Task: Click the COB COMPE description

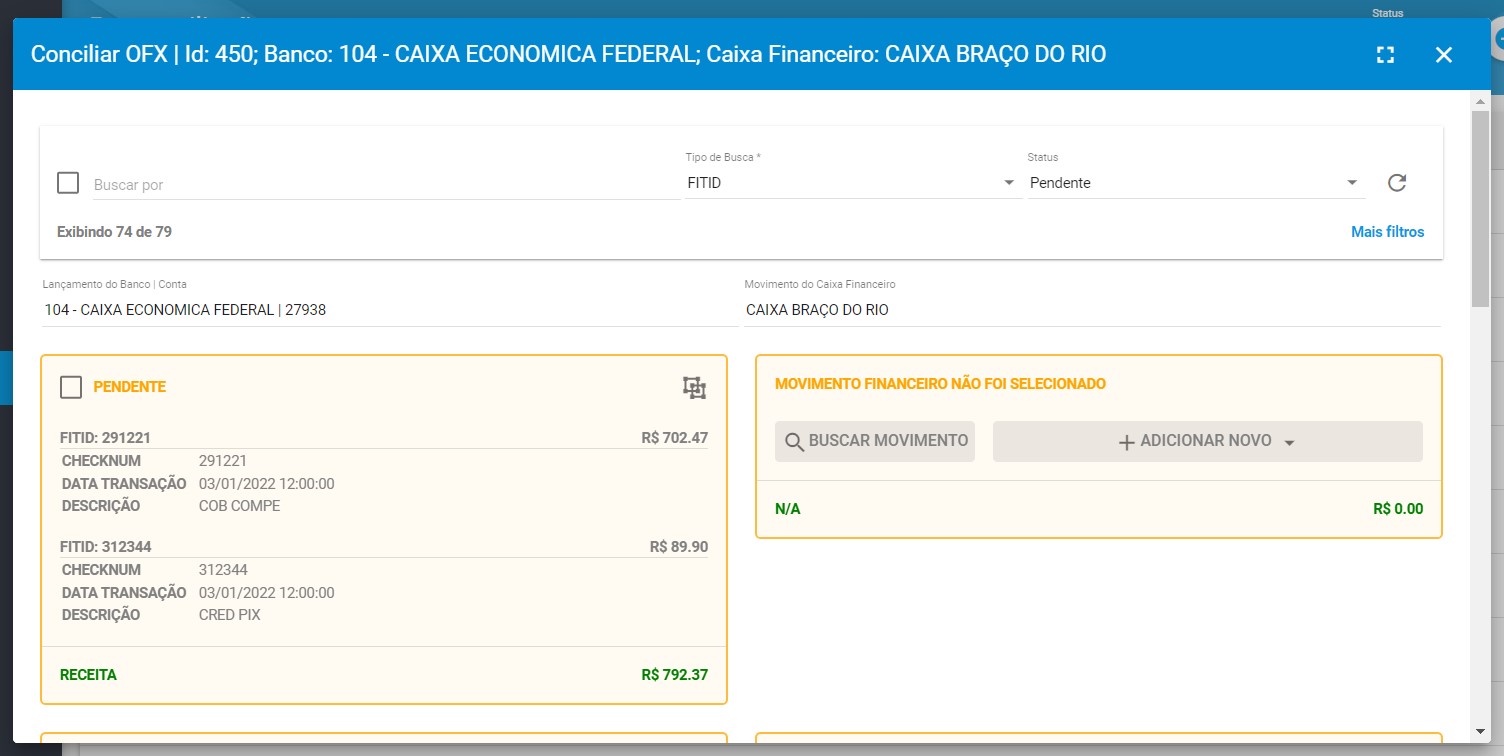Action: click(x=240, y=506)
